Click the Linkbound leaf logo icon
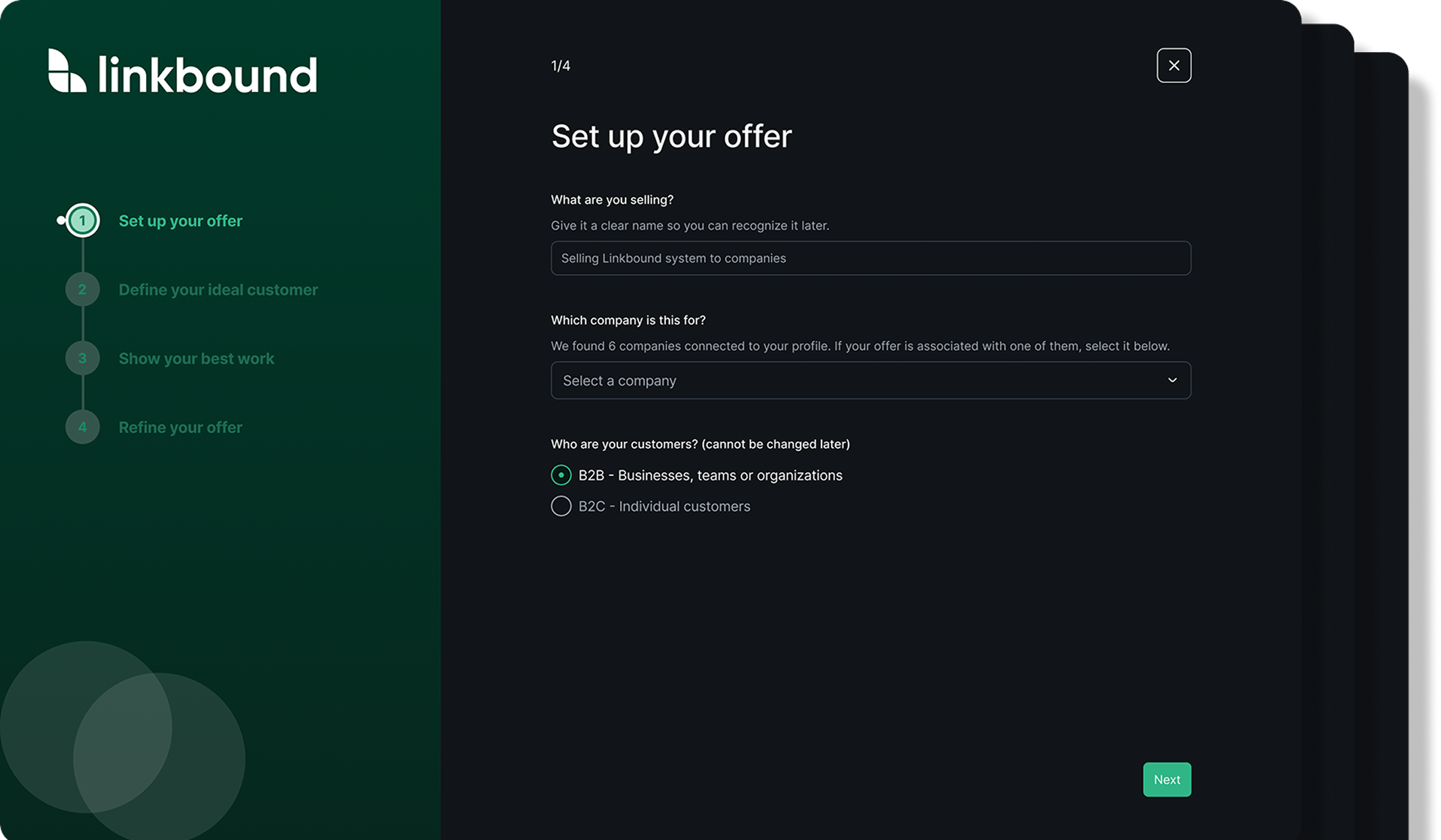 (x=67, y=70)
